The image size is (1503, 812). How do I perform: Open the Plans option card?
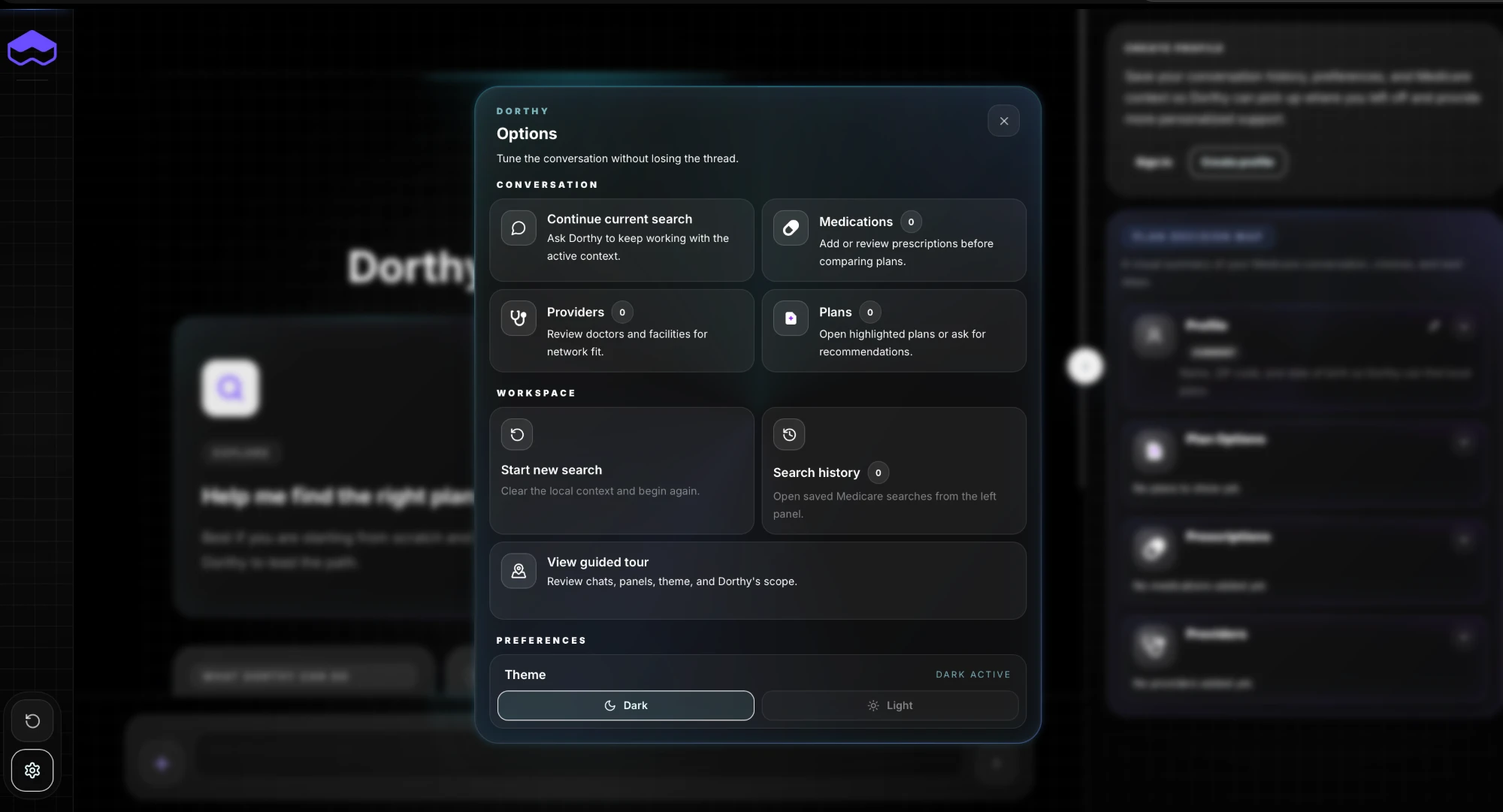894,331
